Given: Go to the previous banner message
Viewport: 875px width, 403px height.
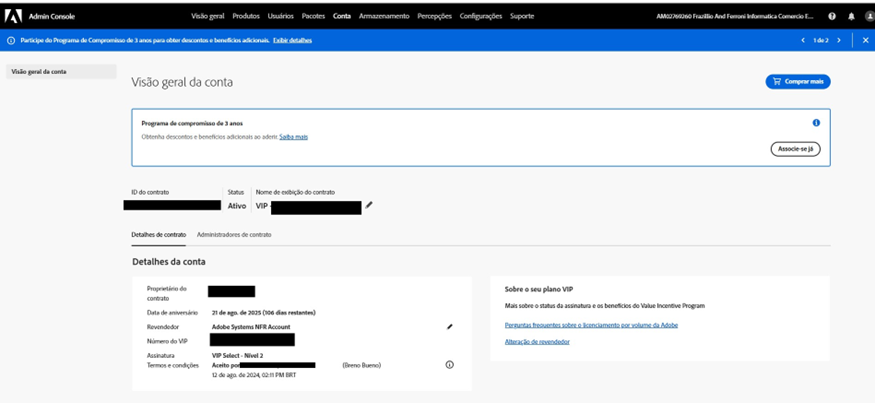Looking at the screenshot, I should tap(802, 40).
